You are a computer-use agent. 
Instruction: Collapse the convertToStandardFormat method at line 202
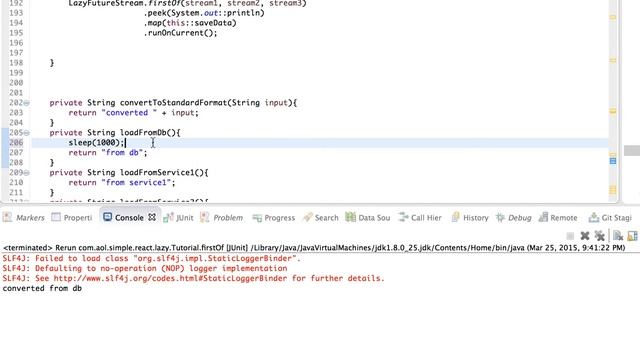point(27,103)
